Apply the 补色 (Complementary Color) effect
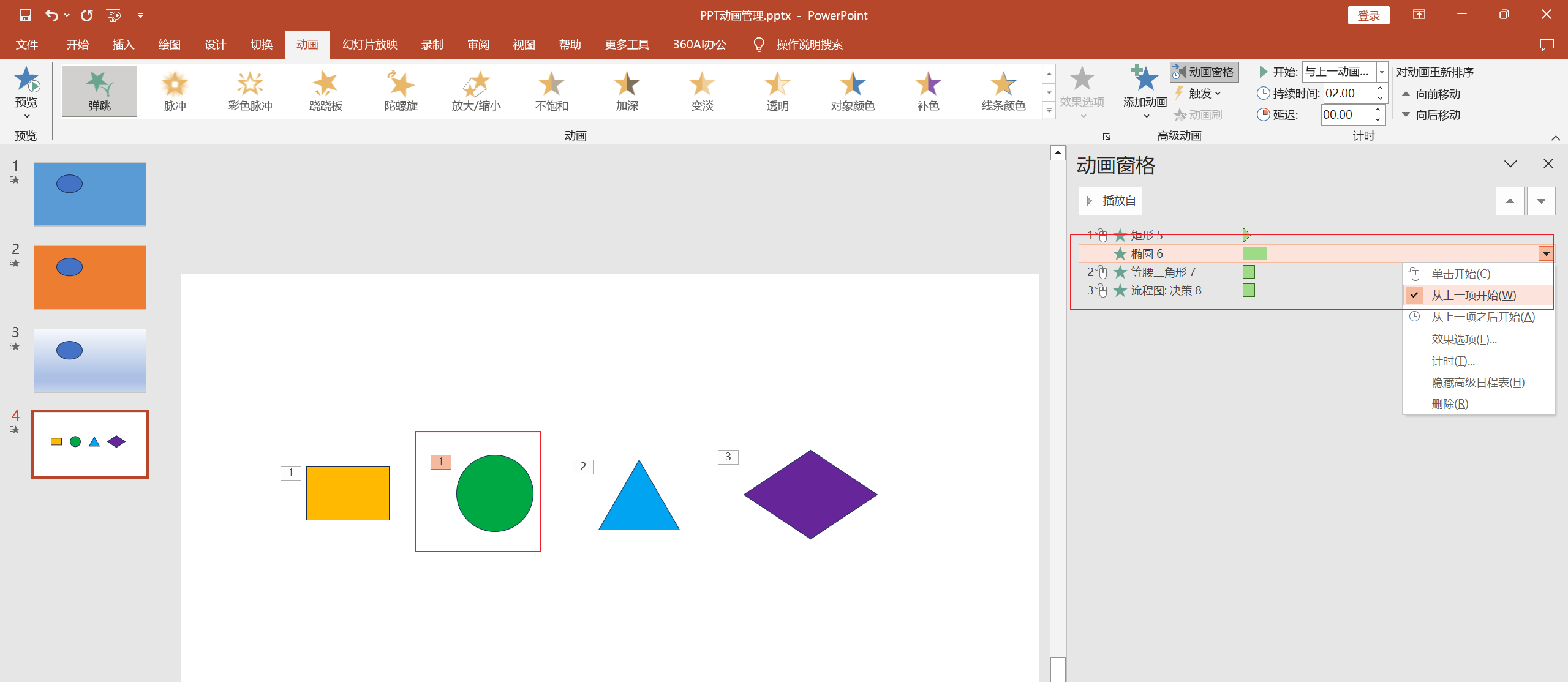 (927, 91)
